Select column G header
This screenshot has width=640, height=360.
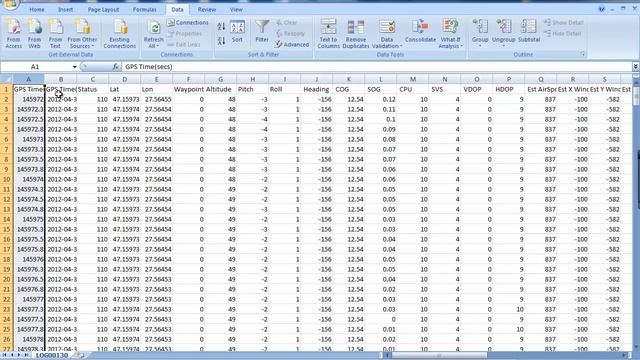[220, 79]
